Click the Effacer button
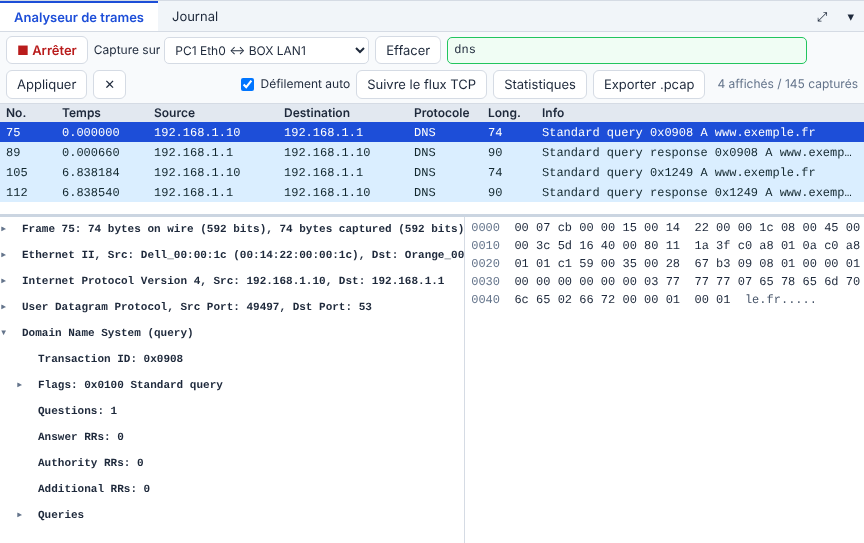864x543 pixels. click(408, 50)
